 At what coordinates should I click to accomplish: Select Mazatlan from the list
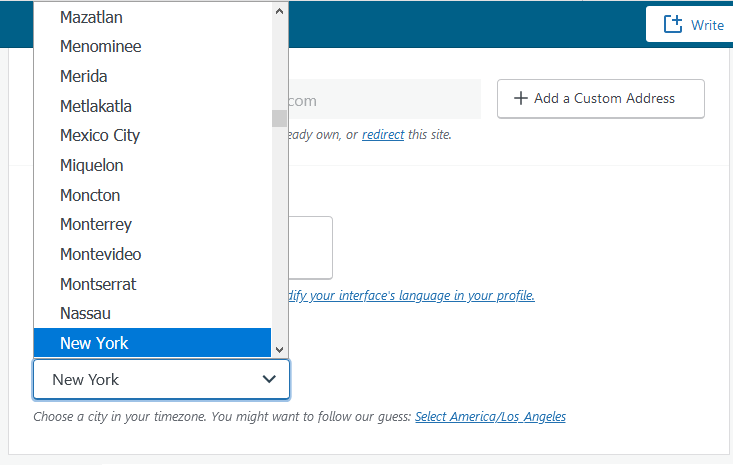pos(91,17)
